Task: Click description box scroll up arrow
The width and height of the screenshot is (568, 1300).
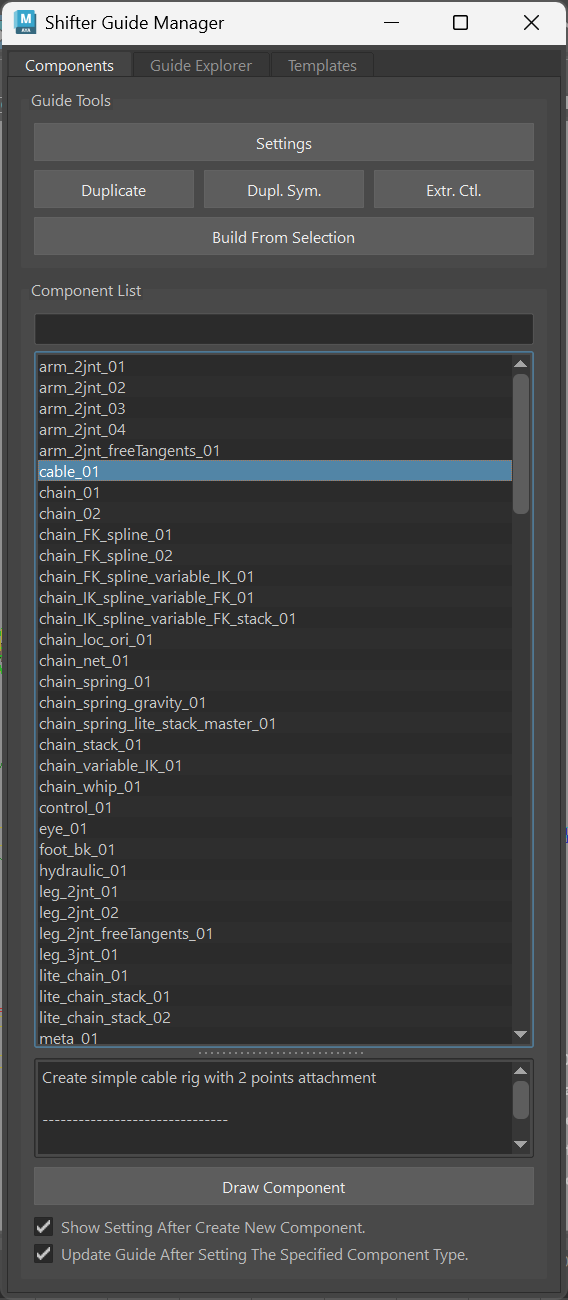Action: tap(521, 1071)
